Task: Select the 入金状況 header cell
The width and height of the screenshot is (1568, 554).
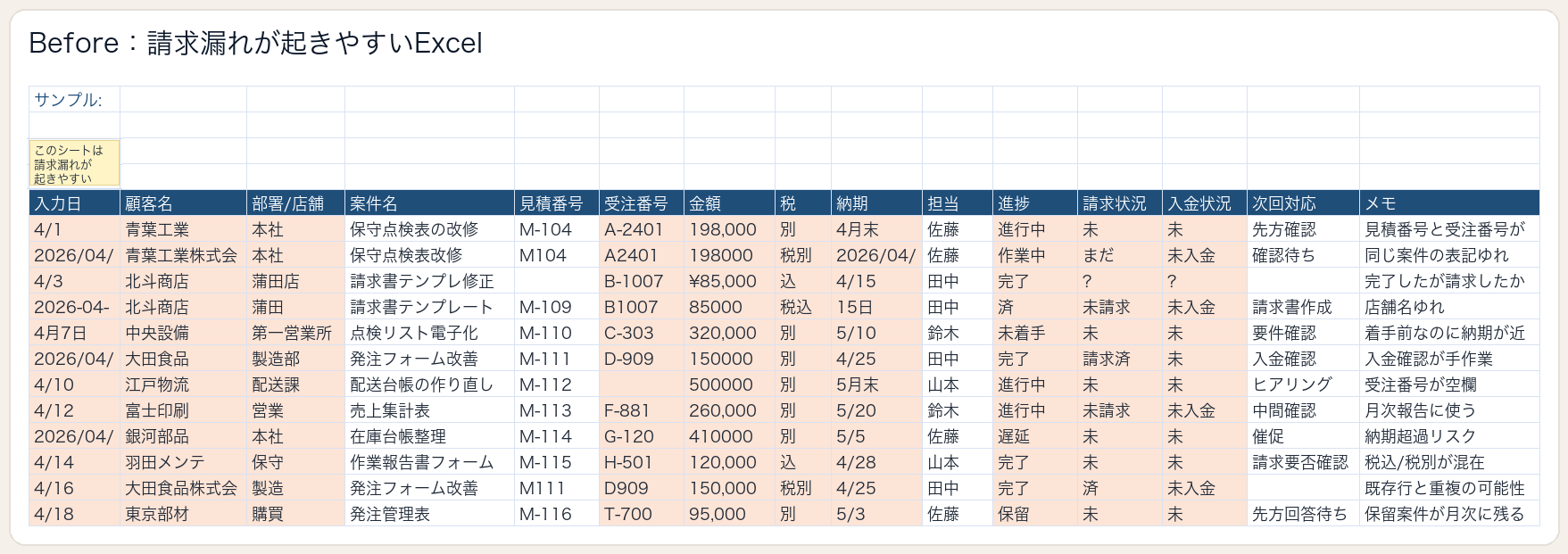Action: [1205, 203]
